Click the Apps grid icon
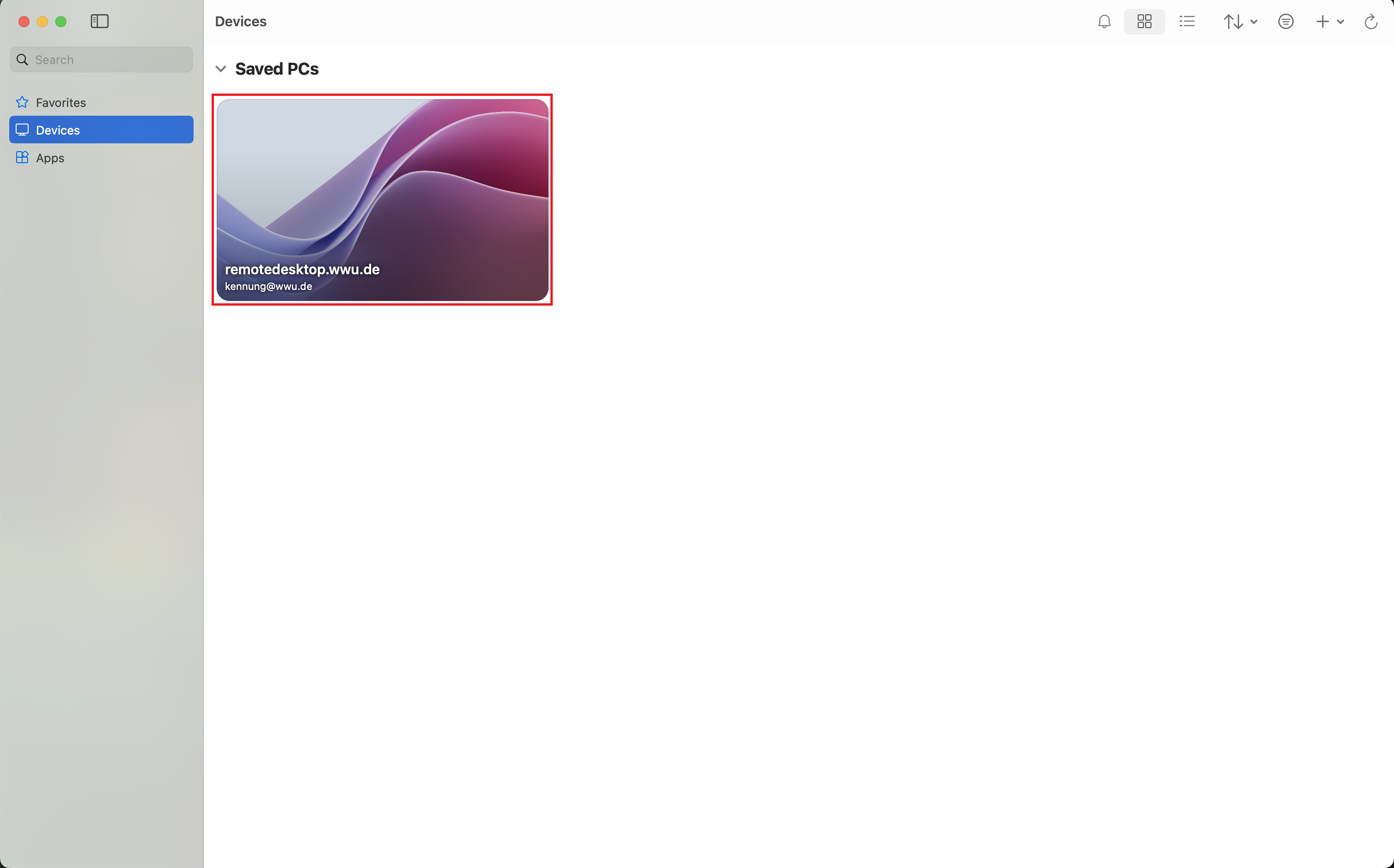The height and width of the screenshot is (868, 1394). (x=22, y=157)
